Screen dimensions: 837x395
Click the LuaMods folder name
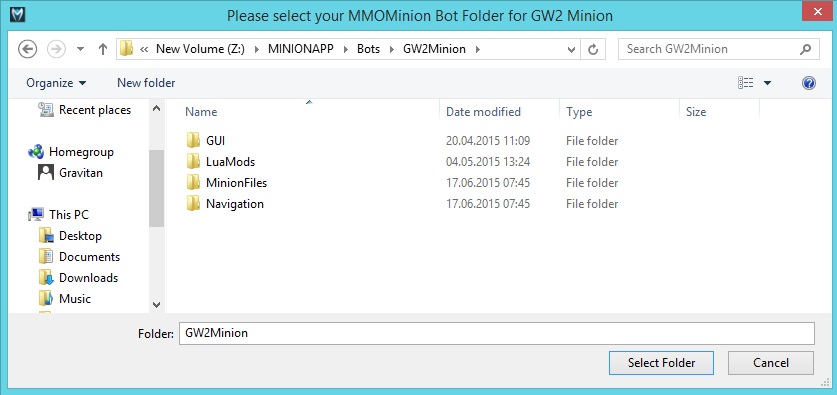point(231,162)
